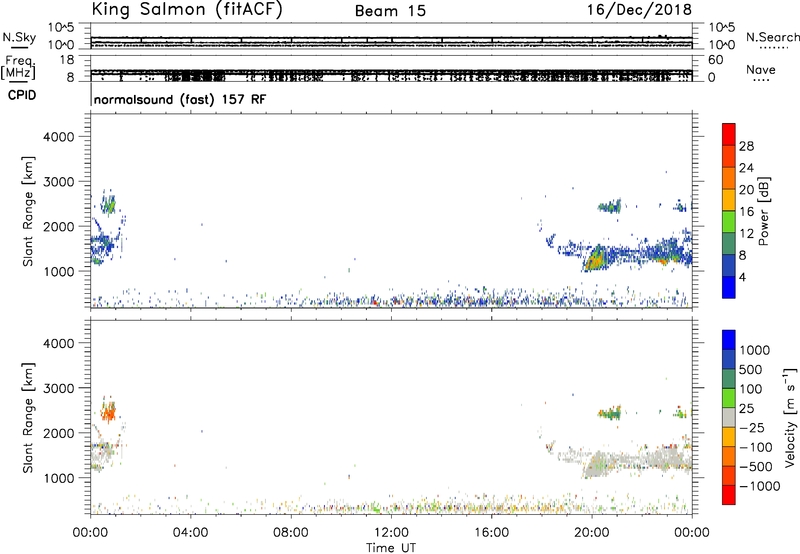Click the light green 25–100 Velocity colorbar segment
800x554 pixels.
729,398
